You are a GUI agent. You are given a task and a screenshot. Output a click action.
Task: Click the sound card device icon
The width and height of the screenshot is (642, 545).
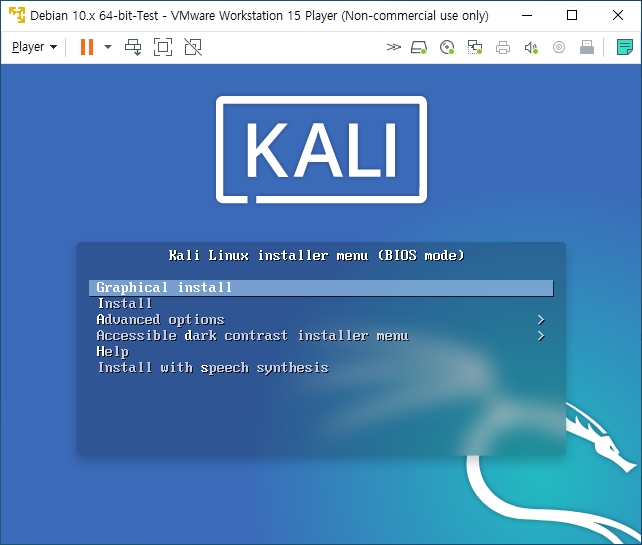(x=531, y=47)
